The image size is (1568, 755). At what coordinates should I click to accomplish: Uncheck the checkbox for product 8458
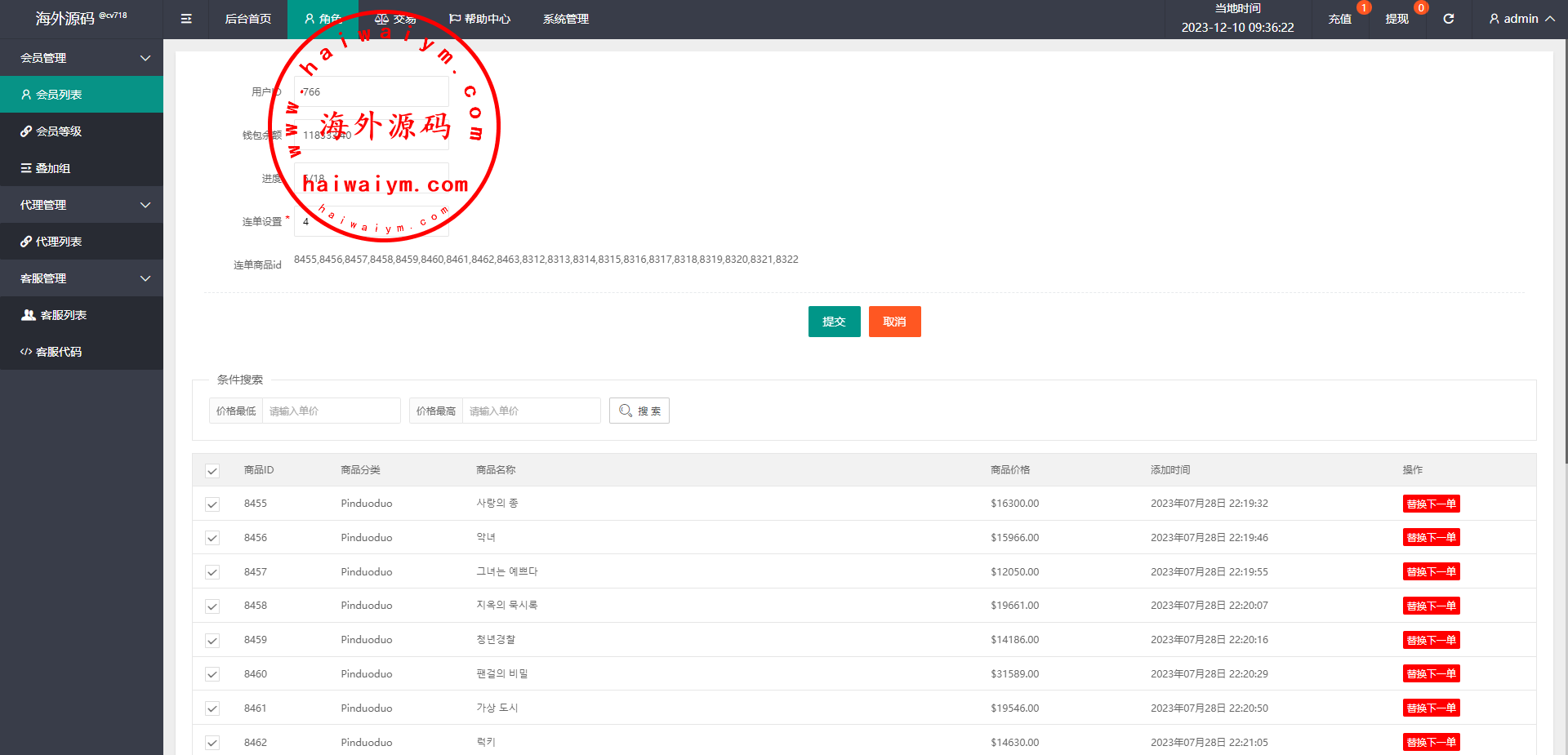coord(212,606)
